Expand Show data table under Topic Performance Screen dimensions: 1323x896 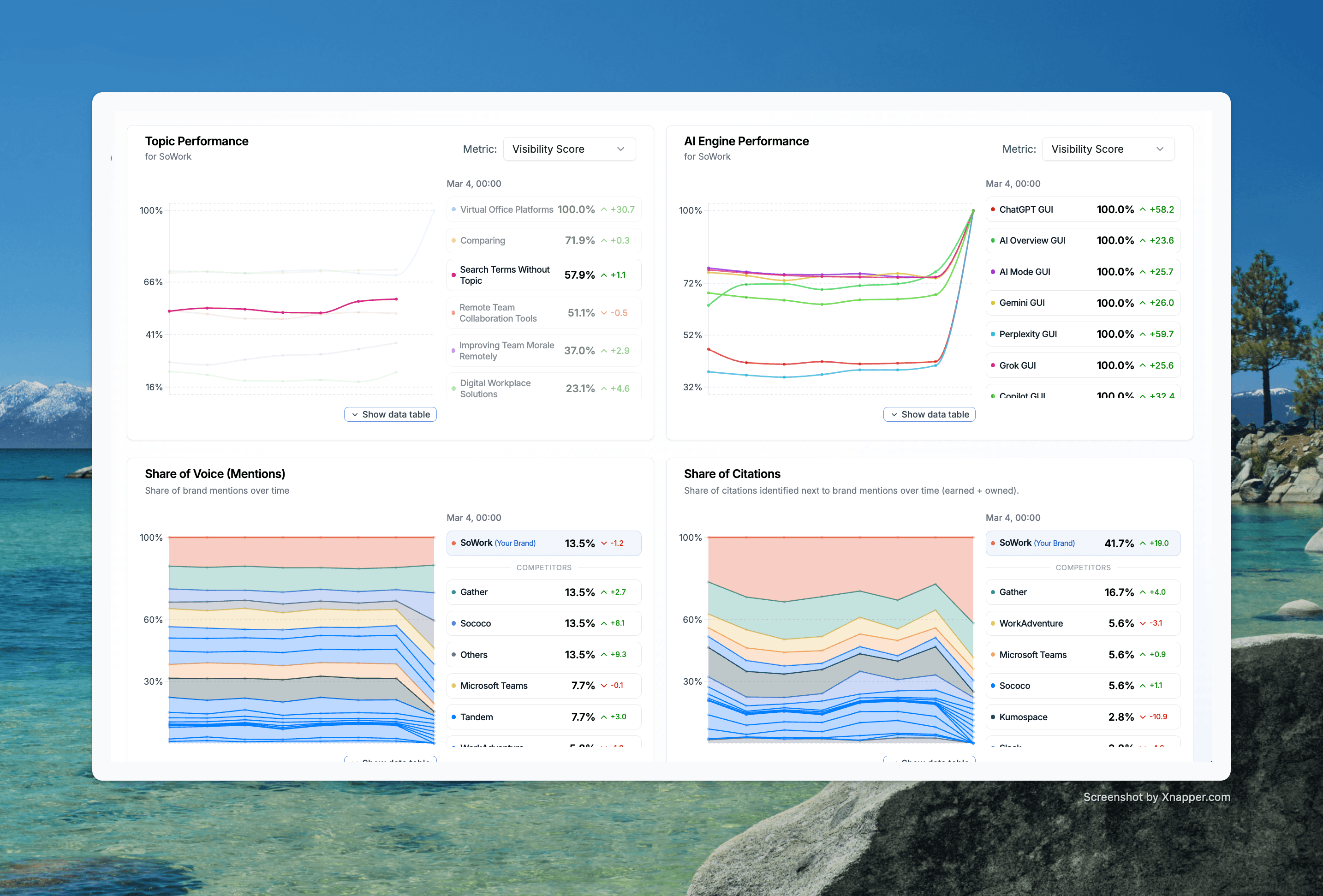390,414
